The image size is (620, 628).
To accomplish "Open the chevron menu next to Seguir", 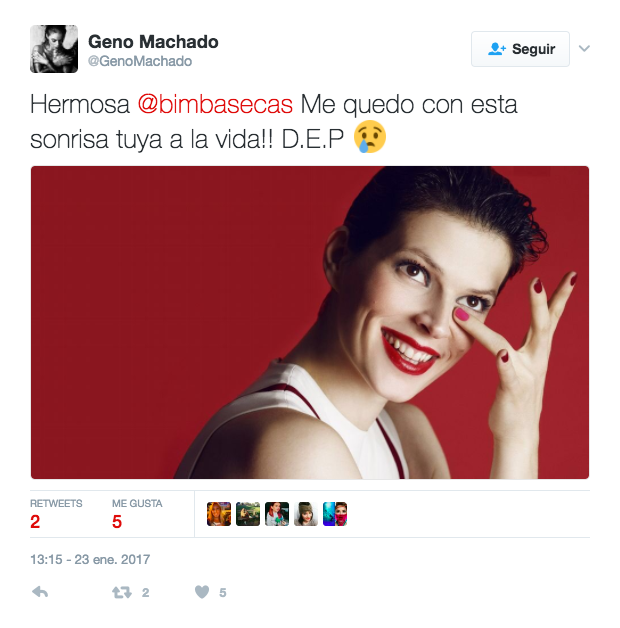I will pos(584,49).
